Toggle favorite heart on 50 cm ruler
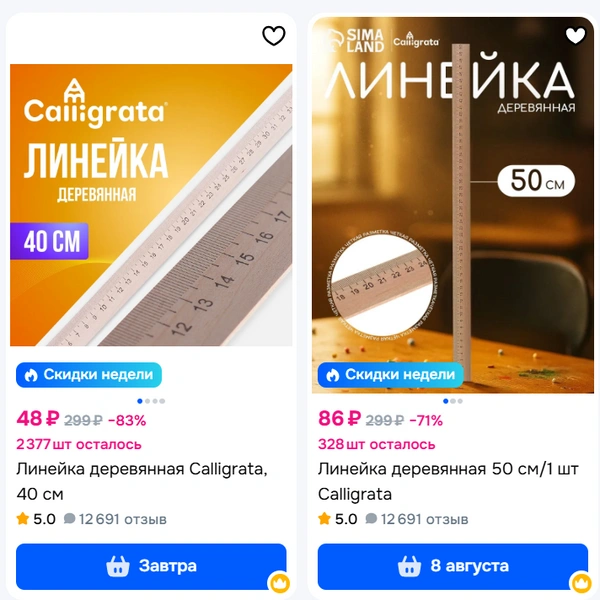The height and width of the screenshot is (600, 600). (x=575, y=36)
